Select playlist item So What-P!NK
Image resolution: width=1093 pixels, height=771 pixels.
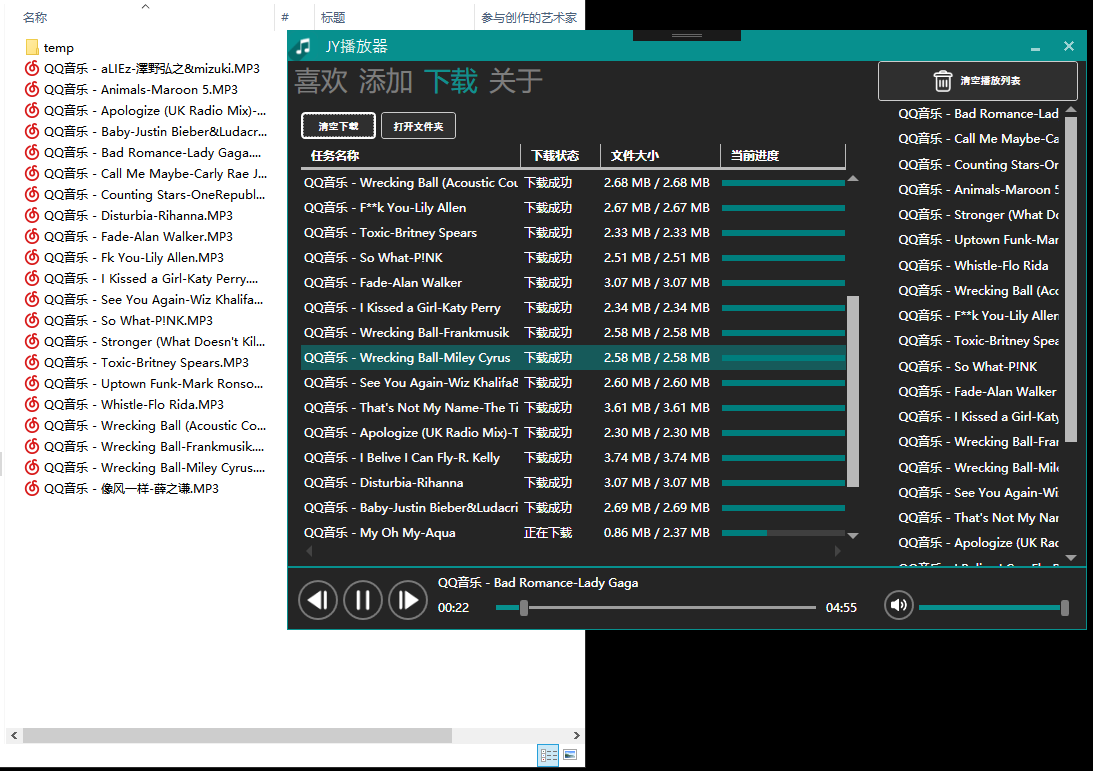pos(978,367)
